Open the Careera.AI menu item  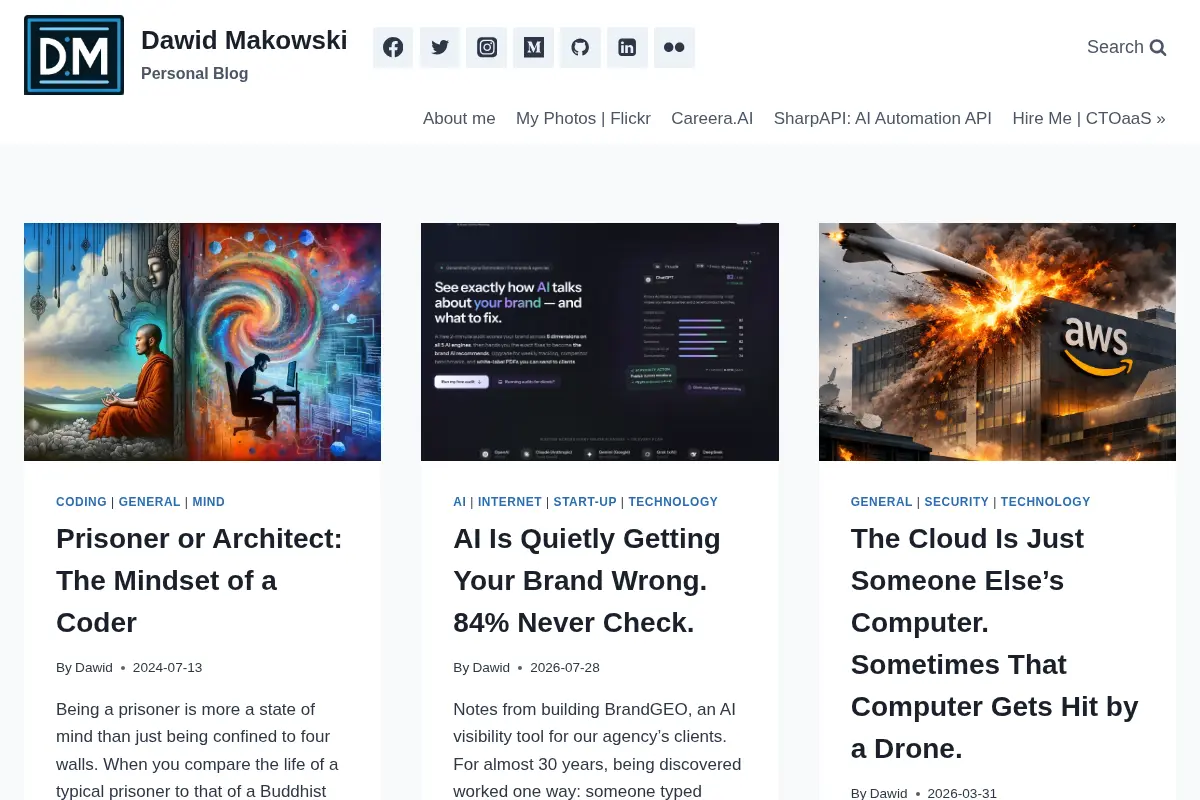(712, 118)
